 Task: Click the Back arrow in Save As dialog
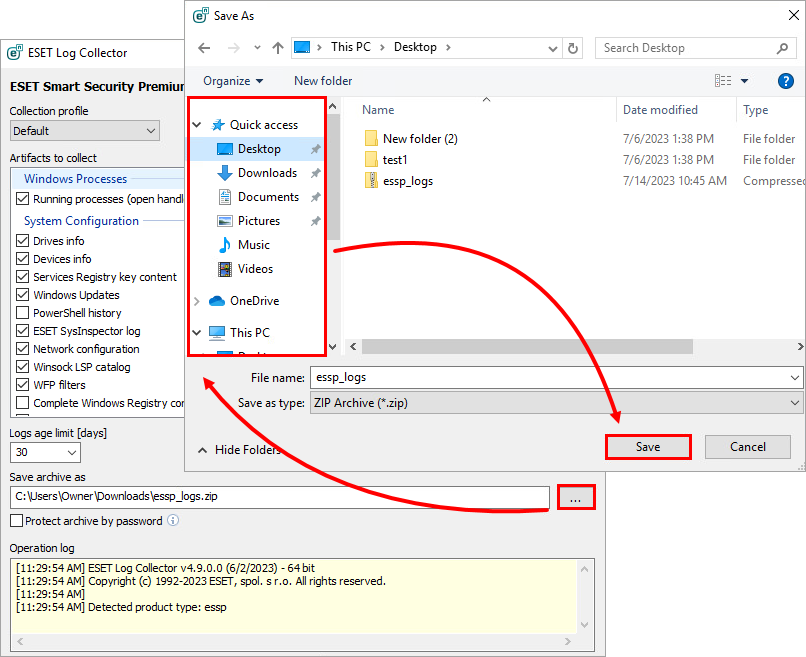[x=204, y=48]
